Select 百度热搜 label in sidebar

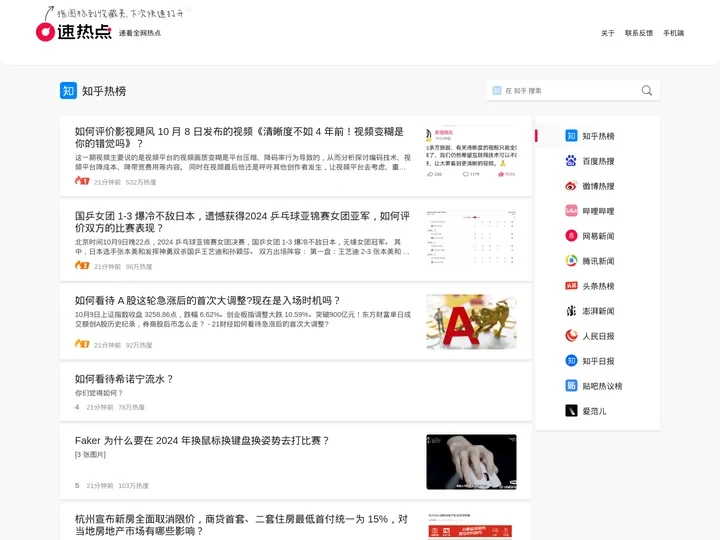pos(598,161)
